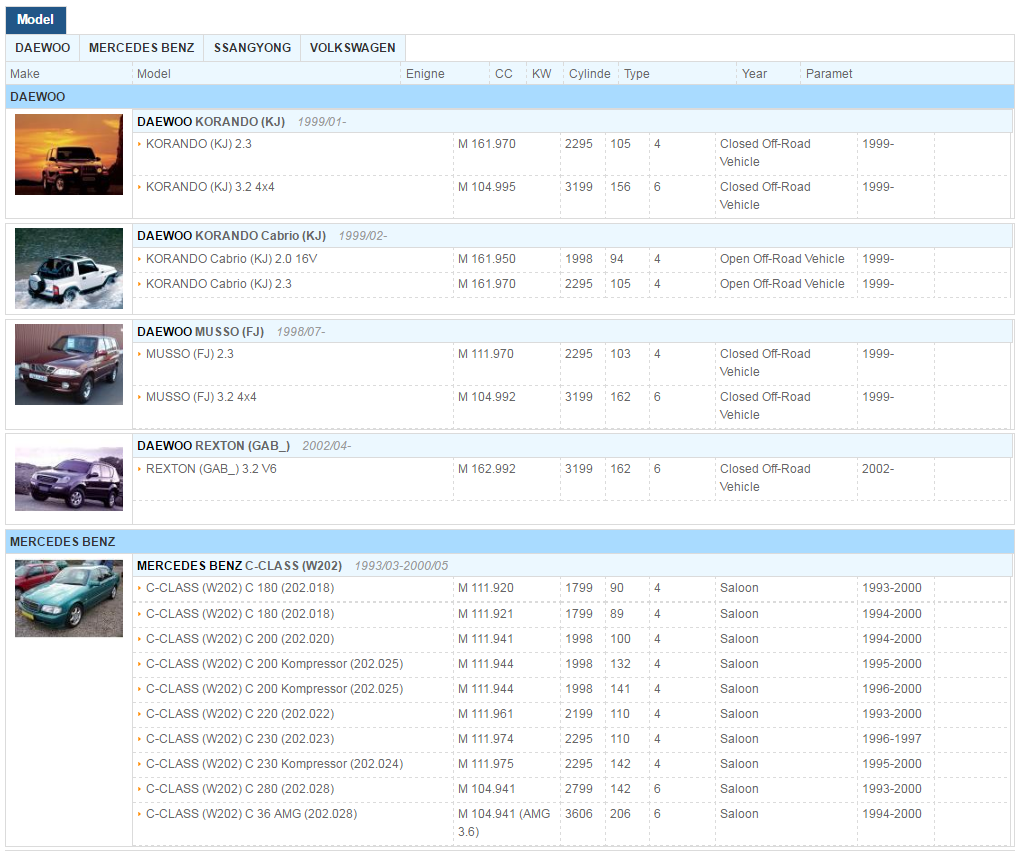Open C 200 Kompressor row with 132 KW
The width and height of the screenshot is (1023, 851).
tap(275, 664)
